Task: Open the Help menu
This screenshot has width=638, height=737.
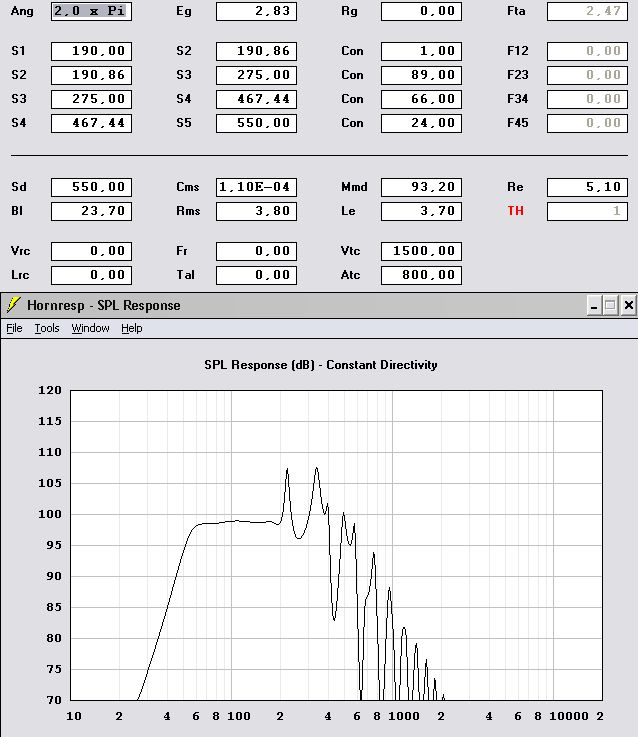Action: click(132, 328)
